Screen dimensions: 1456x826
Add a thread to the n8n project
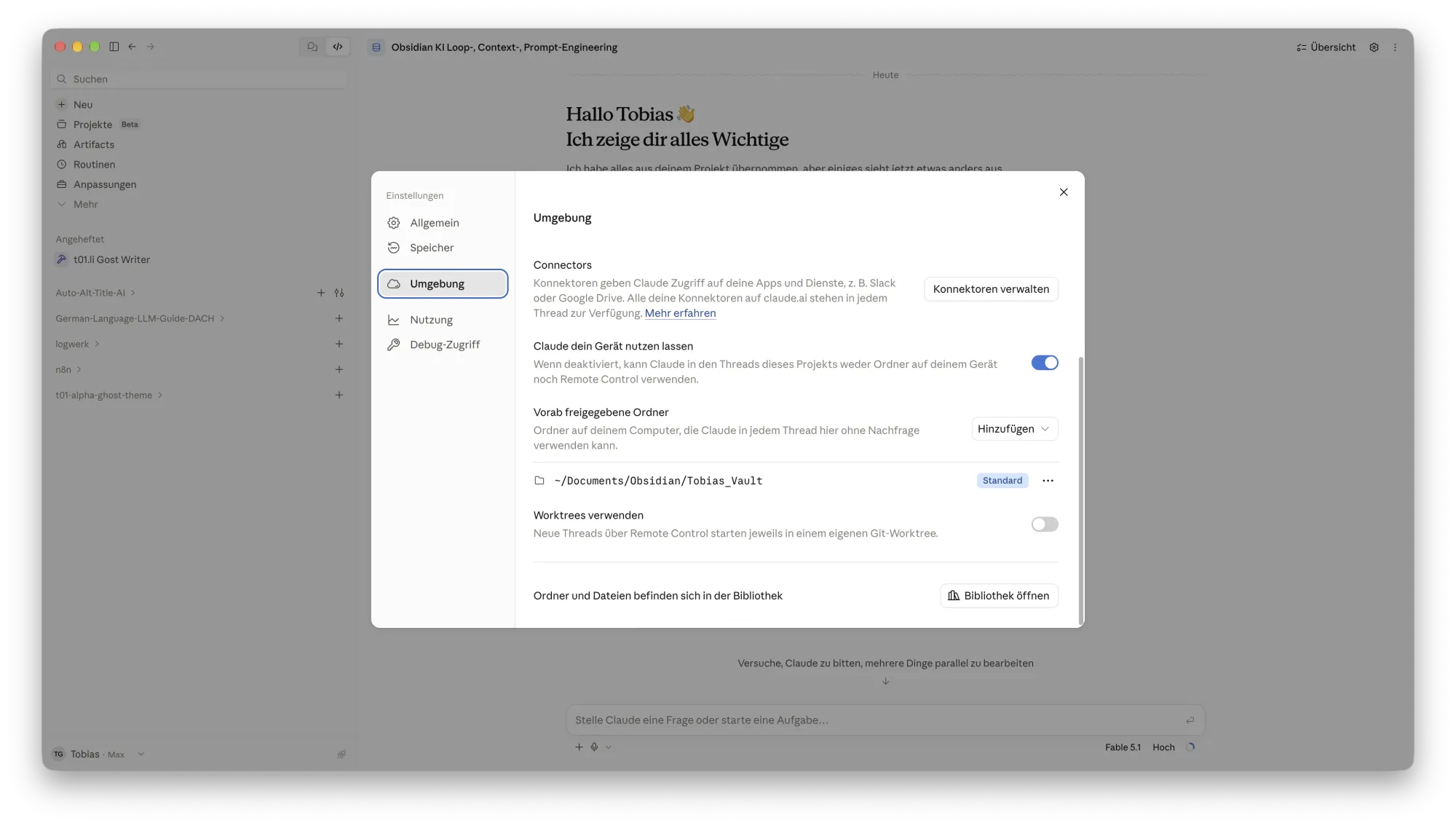339,369
